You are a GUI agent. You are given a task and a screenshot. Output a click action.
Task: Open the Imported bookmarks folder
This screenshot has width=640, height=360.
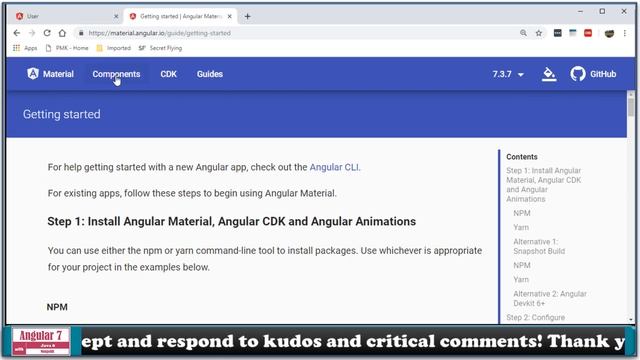point(113,48)
